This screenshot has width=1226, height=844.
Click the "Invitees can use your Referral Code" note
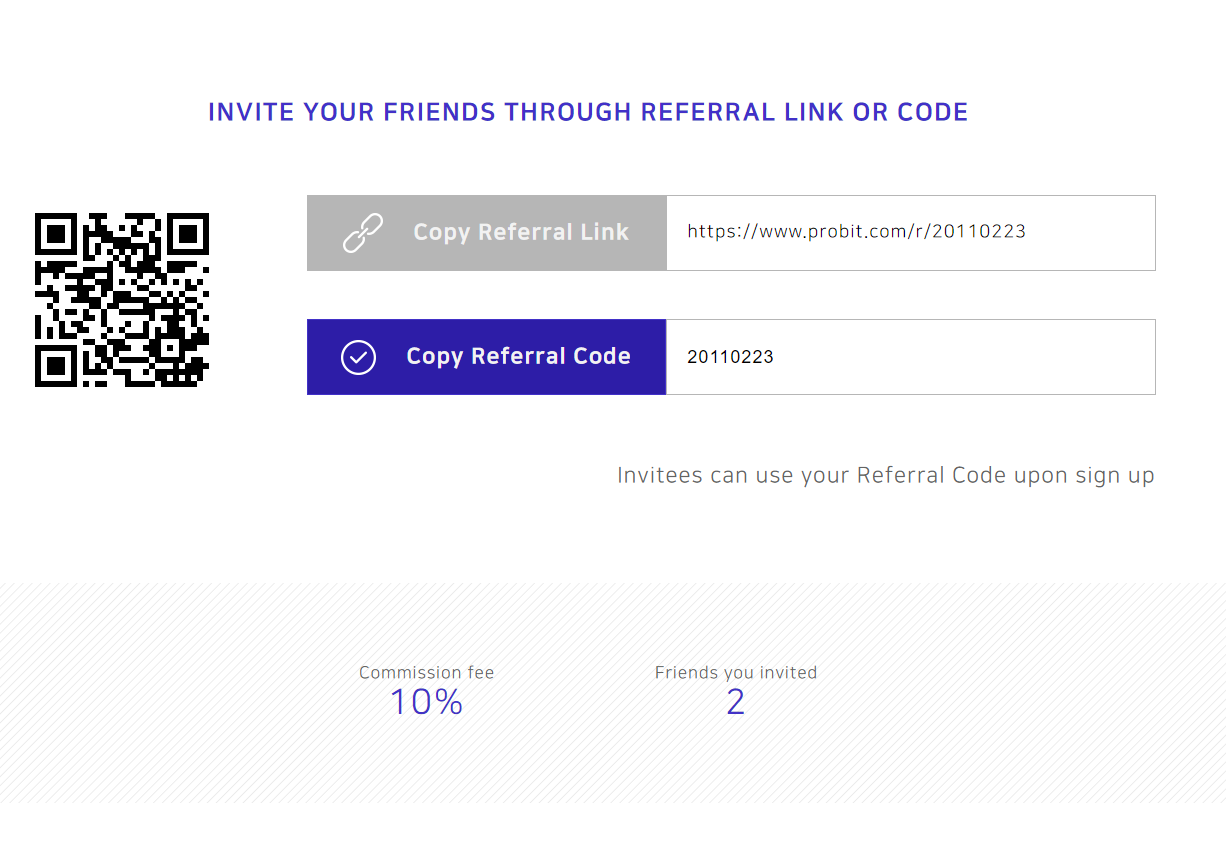tap(886, 475)
